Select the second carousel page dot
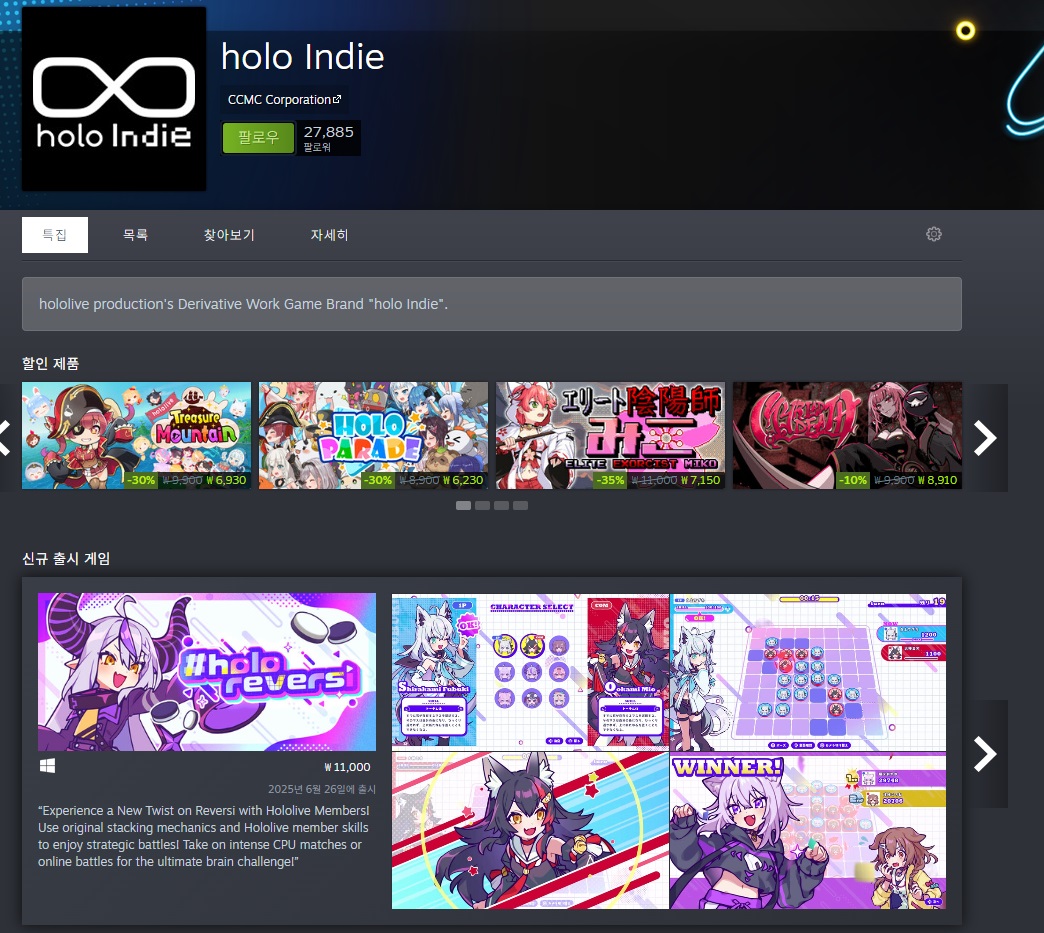This screenshot has width=1044, height=933. click(x=483, y=505)
